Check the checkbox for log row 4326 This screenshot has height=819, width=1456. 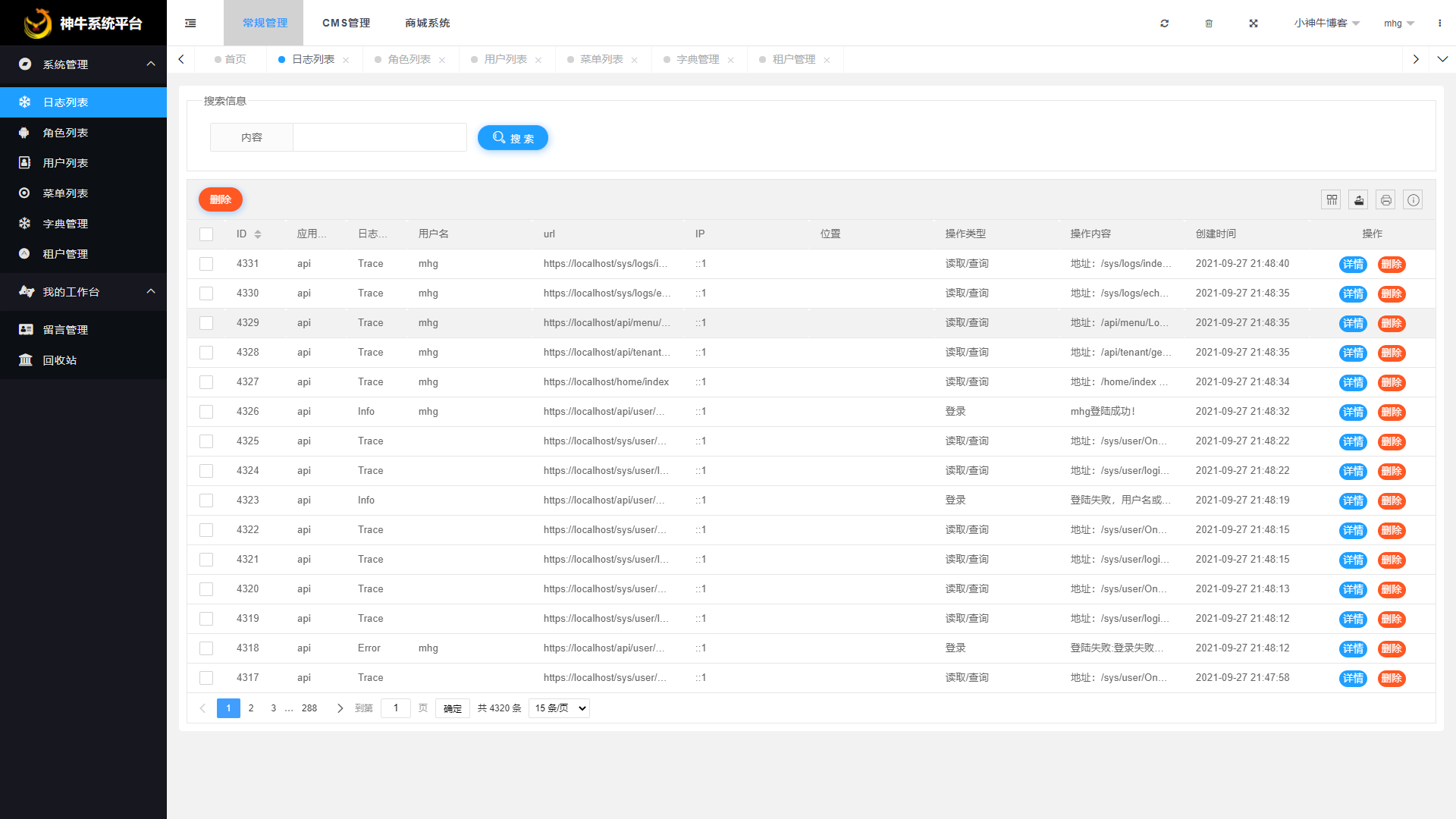[x=206, y=411]
